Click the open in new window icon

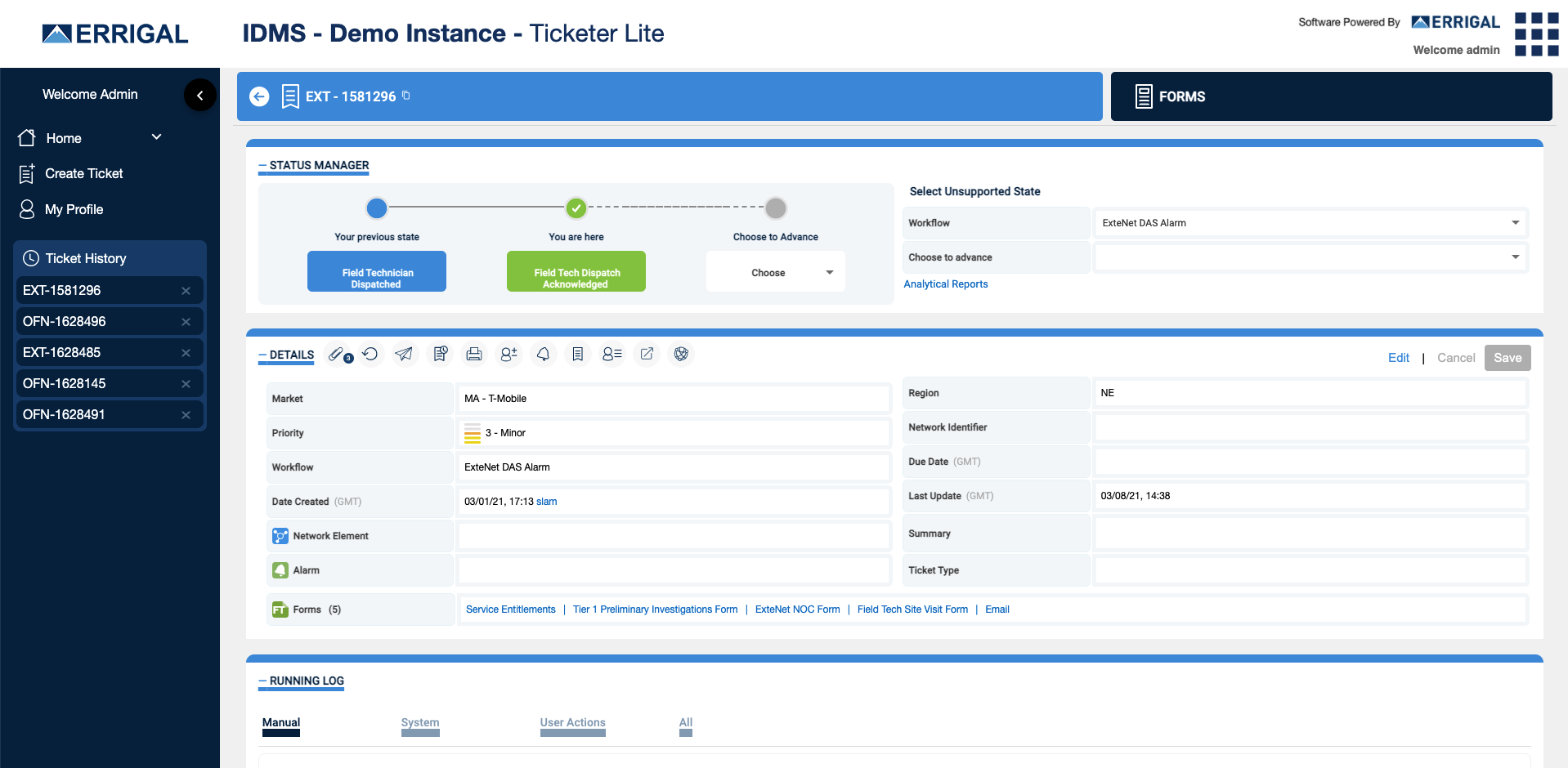tap(647, 355)
